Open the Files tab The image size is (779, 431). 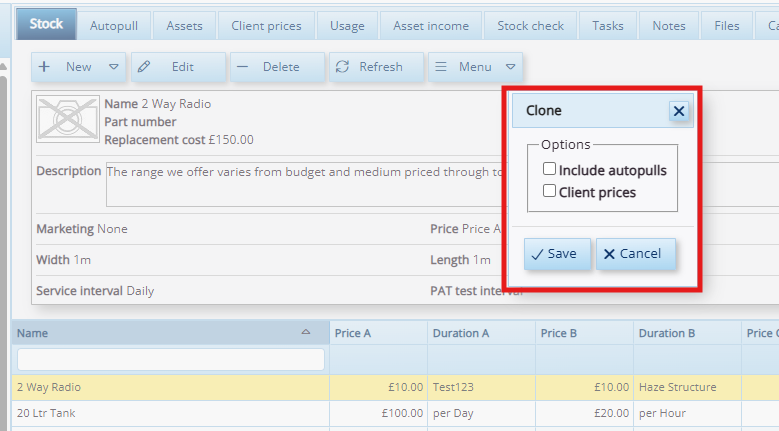[726, 26]
